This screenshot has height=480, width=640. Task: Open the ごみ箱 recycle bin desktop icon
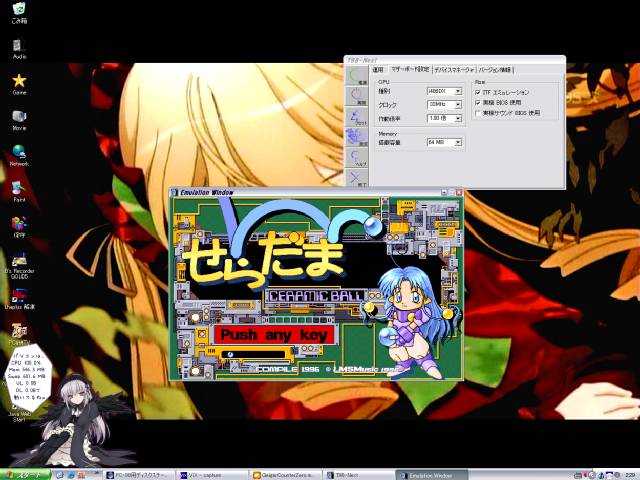coord(19,13)
